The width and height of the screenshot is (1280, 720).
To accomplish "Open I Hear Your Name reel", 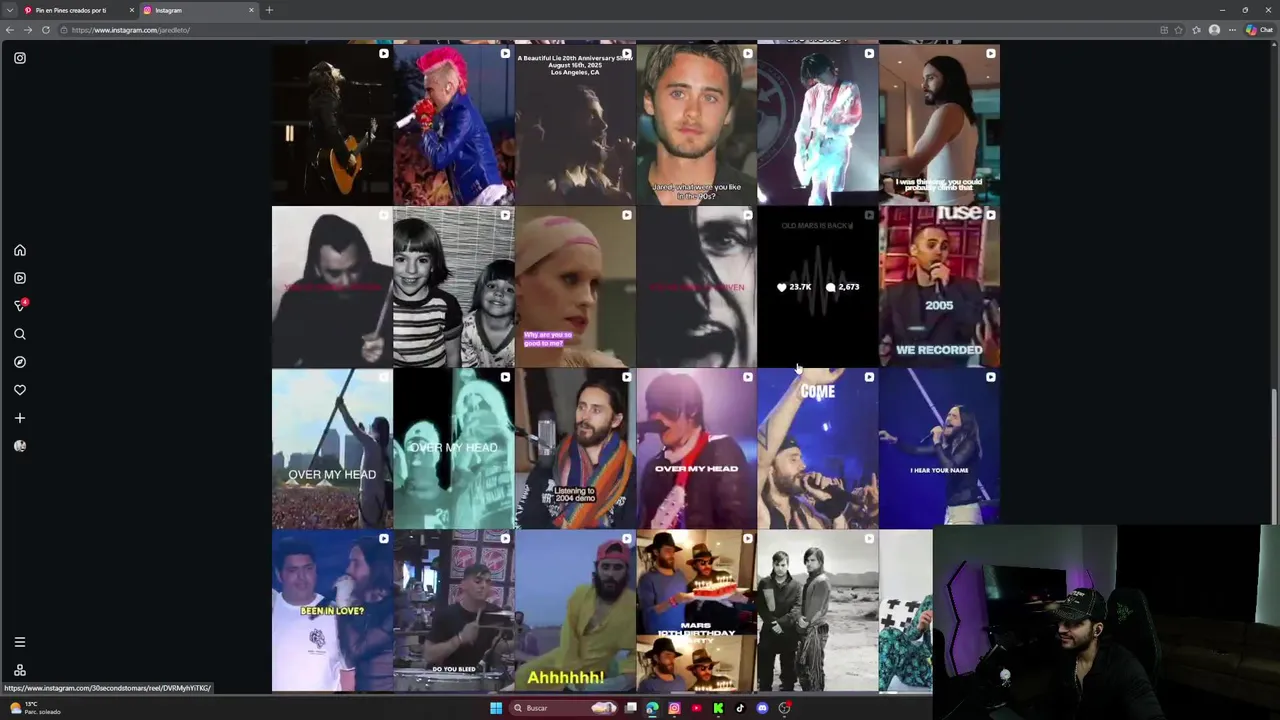I will [939, 448].
